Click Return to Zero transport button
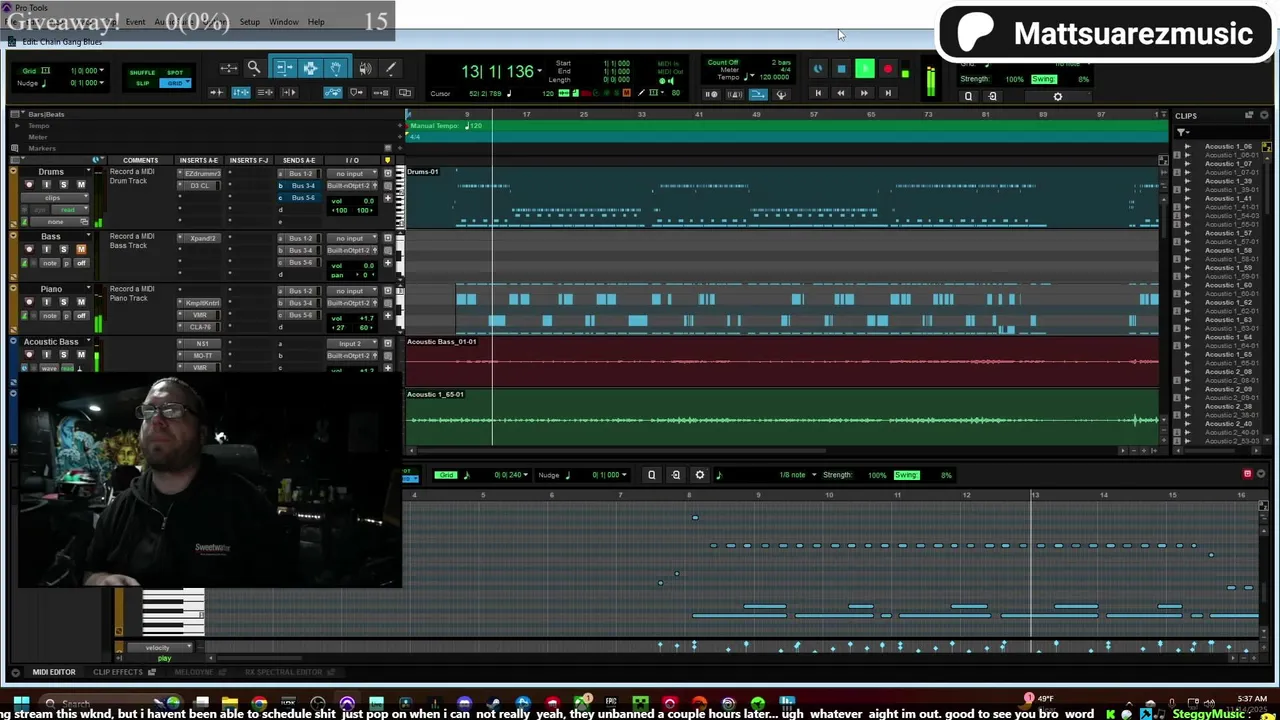This screenshot has height=720, width=1280. pos(818,93)
